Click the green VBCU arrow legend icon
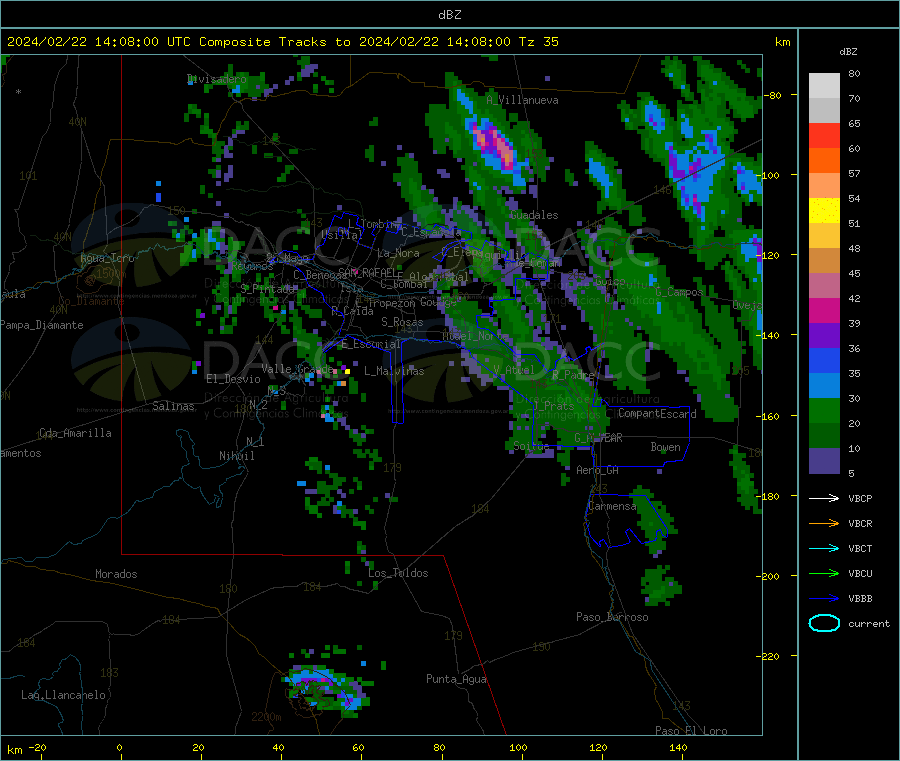Image resolution: width=900 pixels, height=761 pixels. (x=824, y=573)
